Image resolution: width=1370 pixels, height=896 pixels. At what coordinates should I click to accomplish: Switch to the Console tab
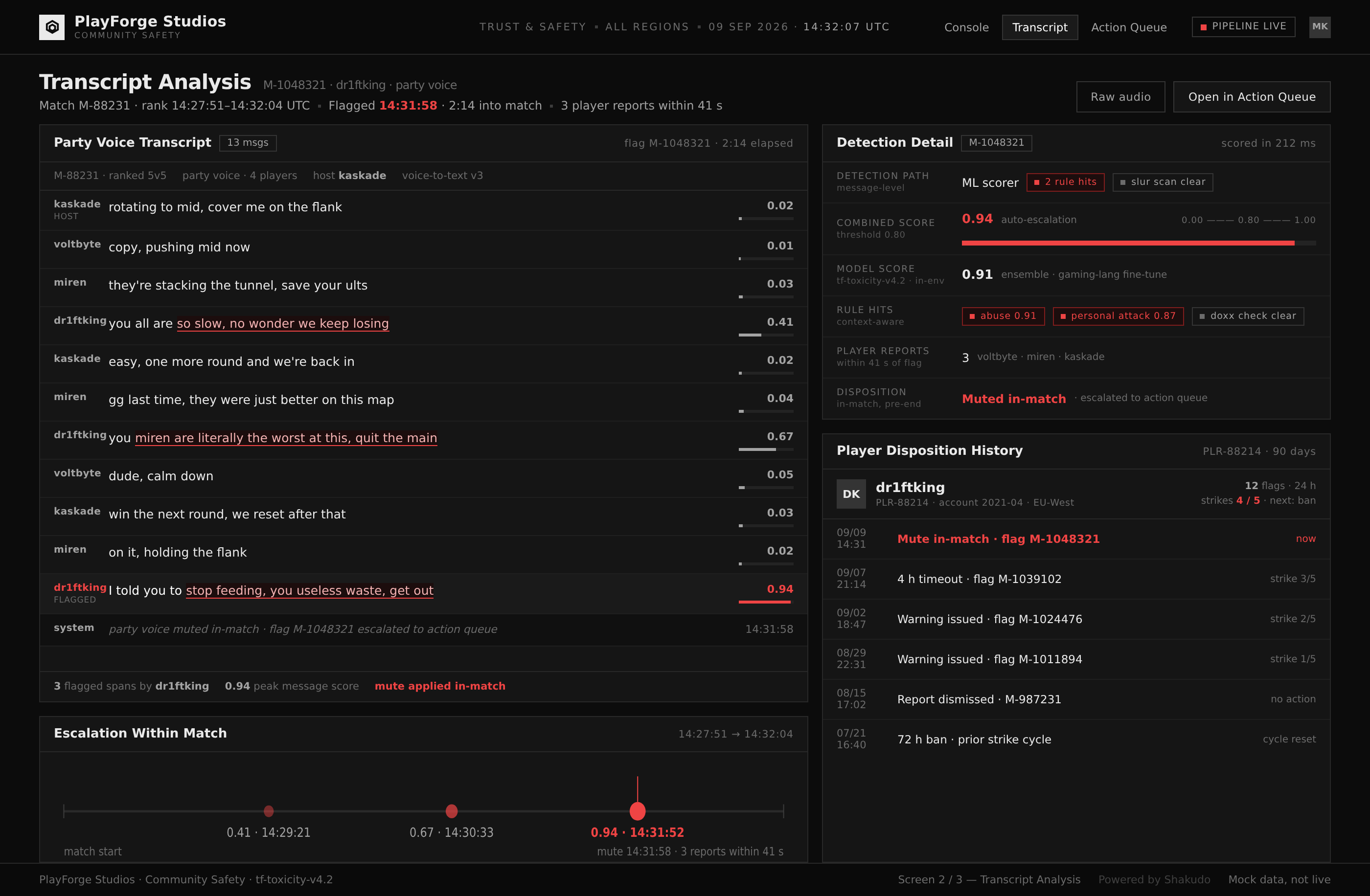[x=966, y=27]
